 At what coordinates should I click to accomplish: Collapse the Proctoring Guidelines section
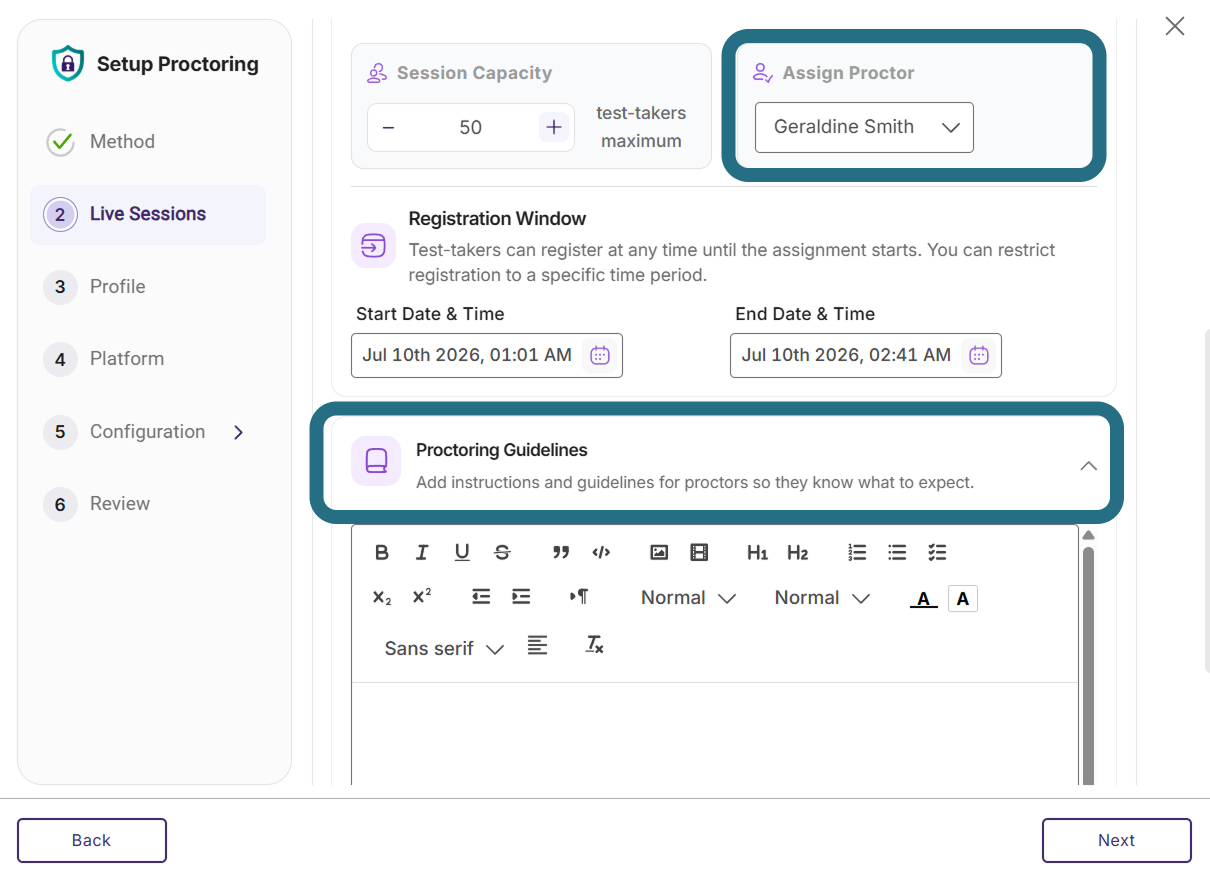point(1089,466)
